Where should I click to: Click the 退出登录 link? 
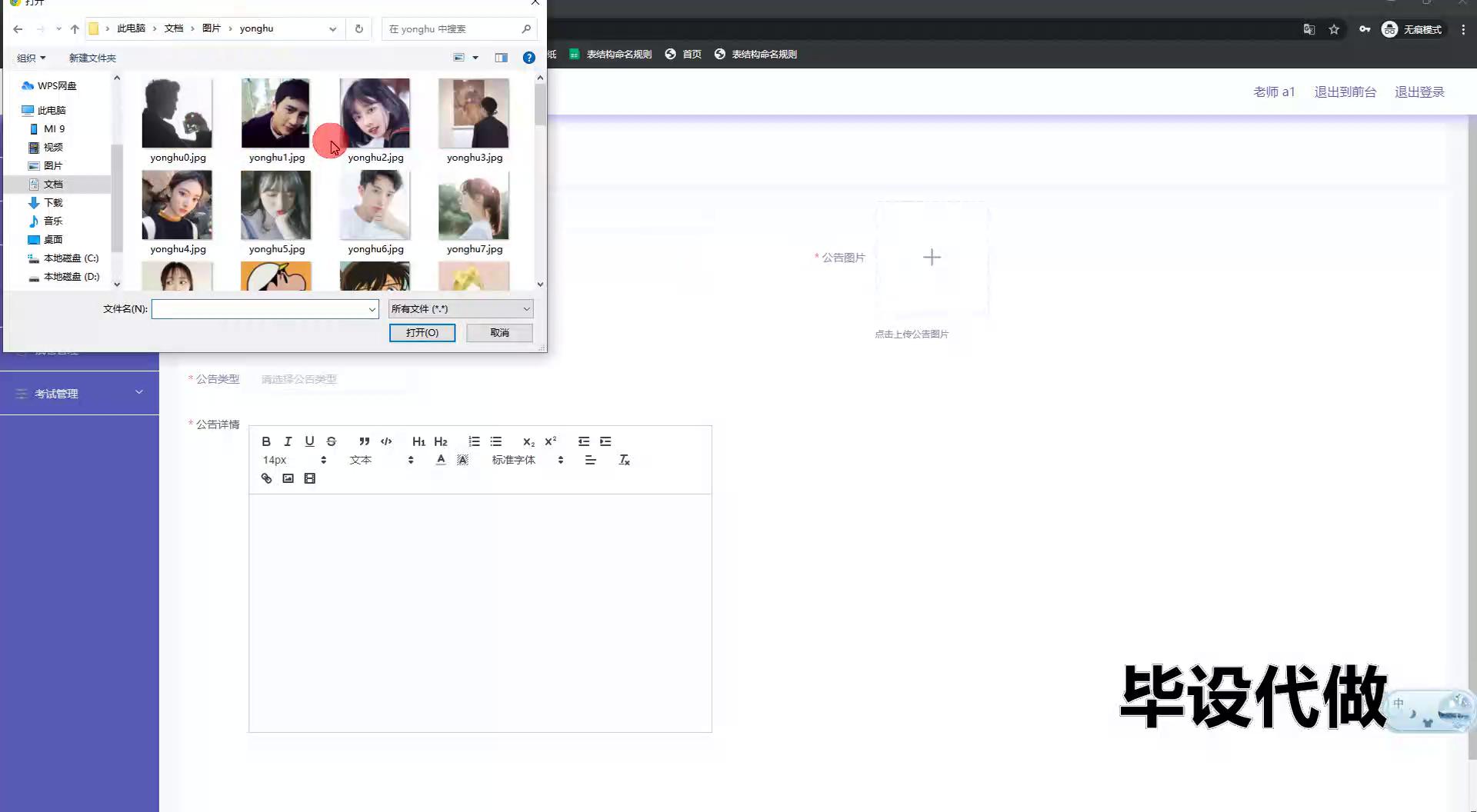click(x=1419, y=92)
